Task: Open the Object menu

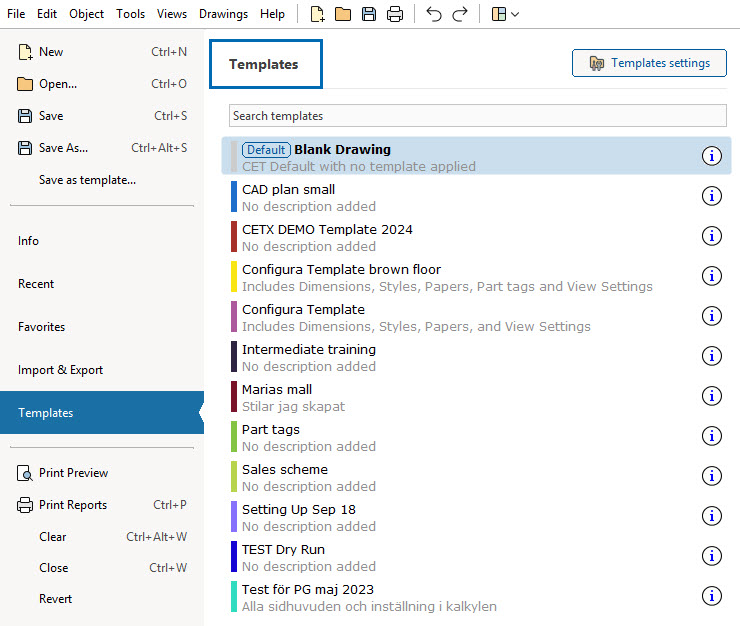Action: (x=86, y=14)
